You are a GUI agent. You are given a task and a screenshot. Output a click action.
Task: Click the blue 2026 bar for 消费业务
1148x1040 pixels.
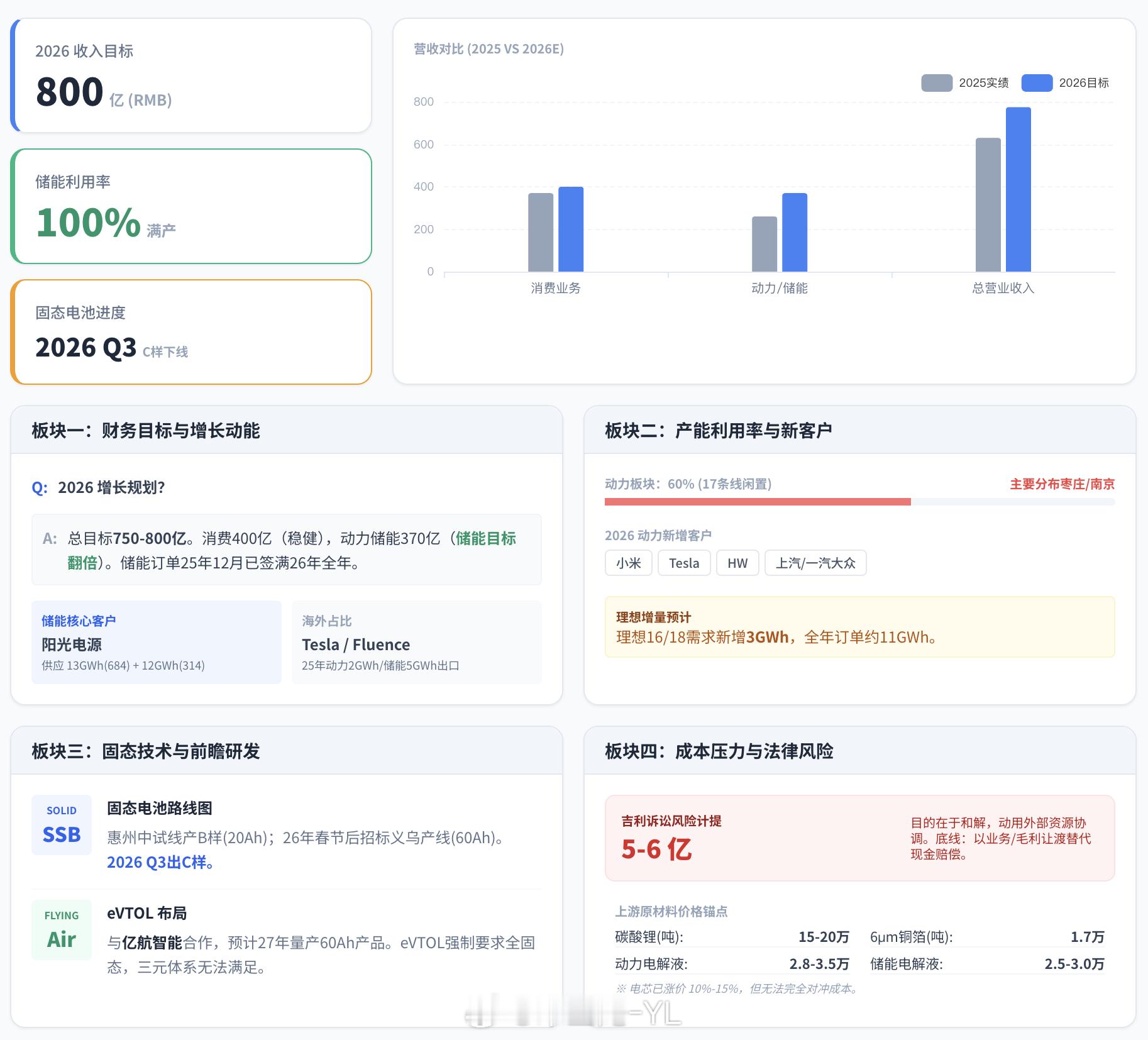[571, 230]
